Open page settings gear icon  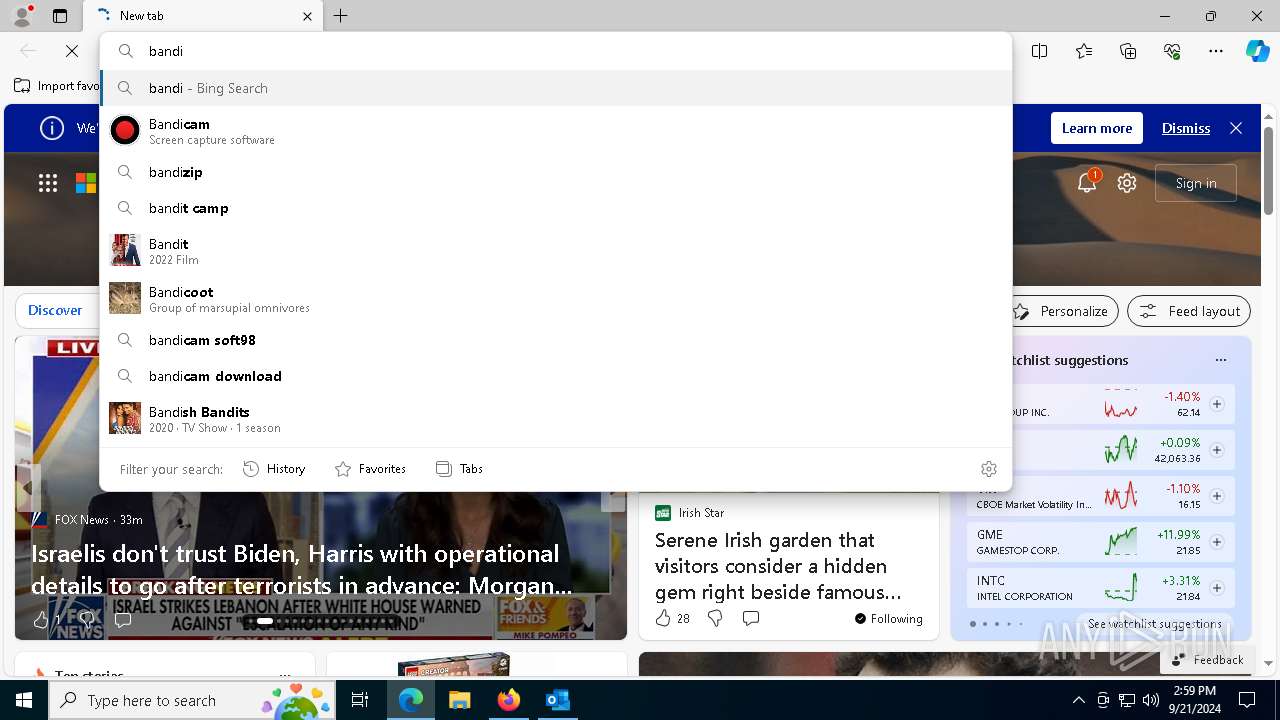click(x=1127, y=183)
